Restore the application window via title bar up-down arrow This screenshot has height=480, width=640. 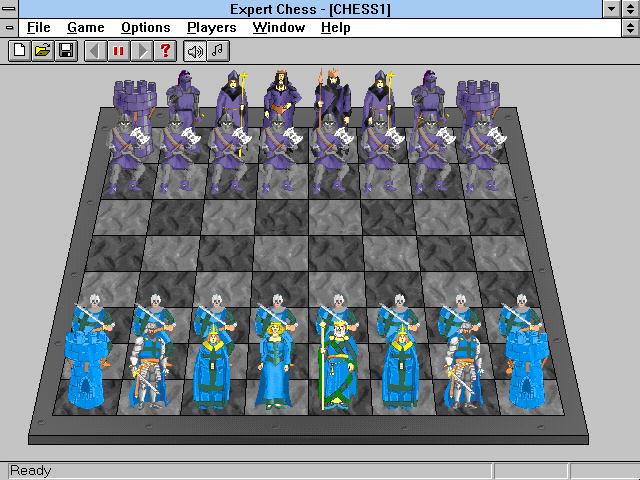click(631, 9)
